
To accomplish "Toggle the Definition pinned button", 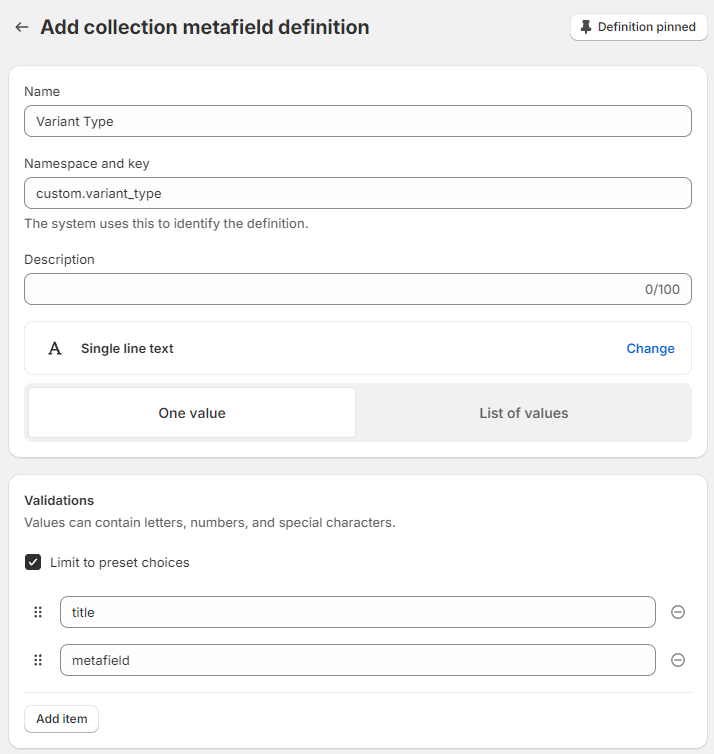I will pos(638,27).
